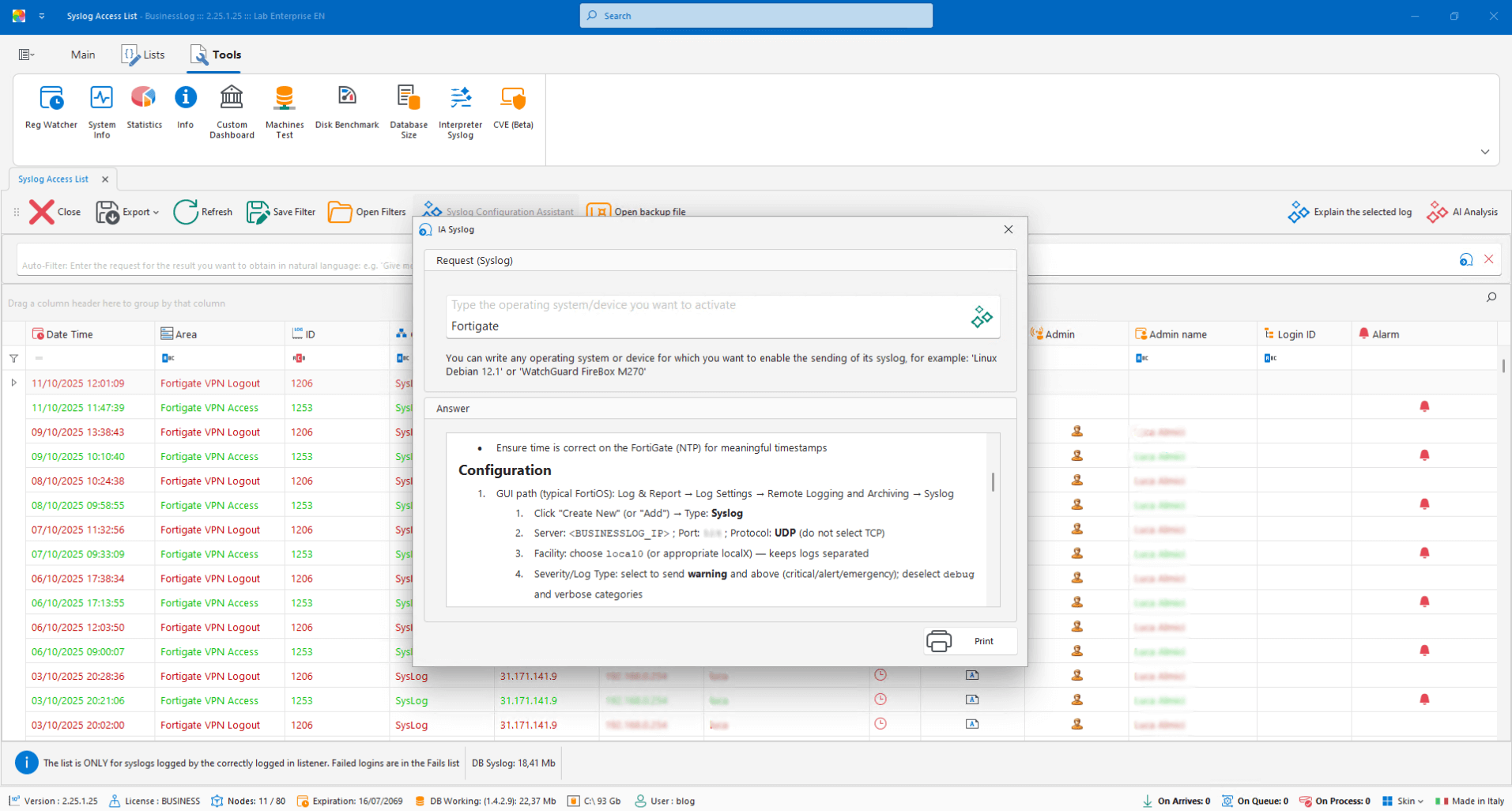This screenshot has width=1512, height=811.
Task: Open the Skin dropdown in status bar
Action: point(1404,801)
